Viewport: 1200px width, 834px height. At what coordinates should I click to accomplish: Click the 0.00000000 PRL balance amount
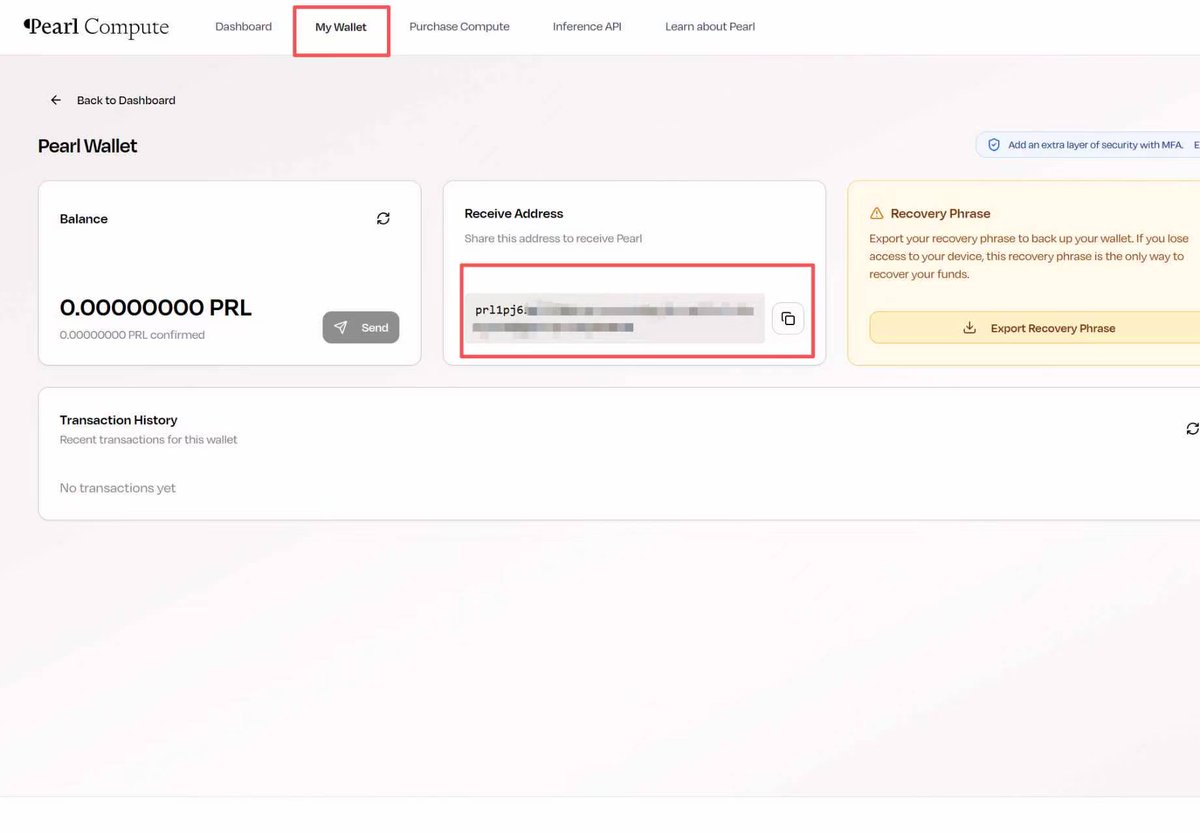pyautogui.click(x=156, y=308)
